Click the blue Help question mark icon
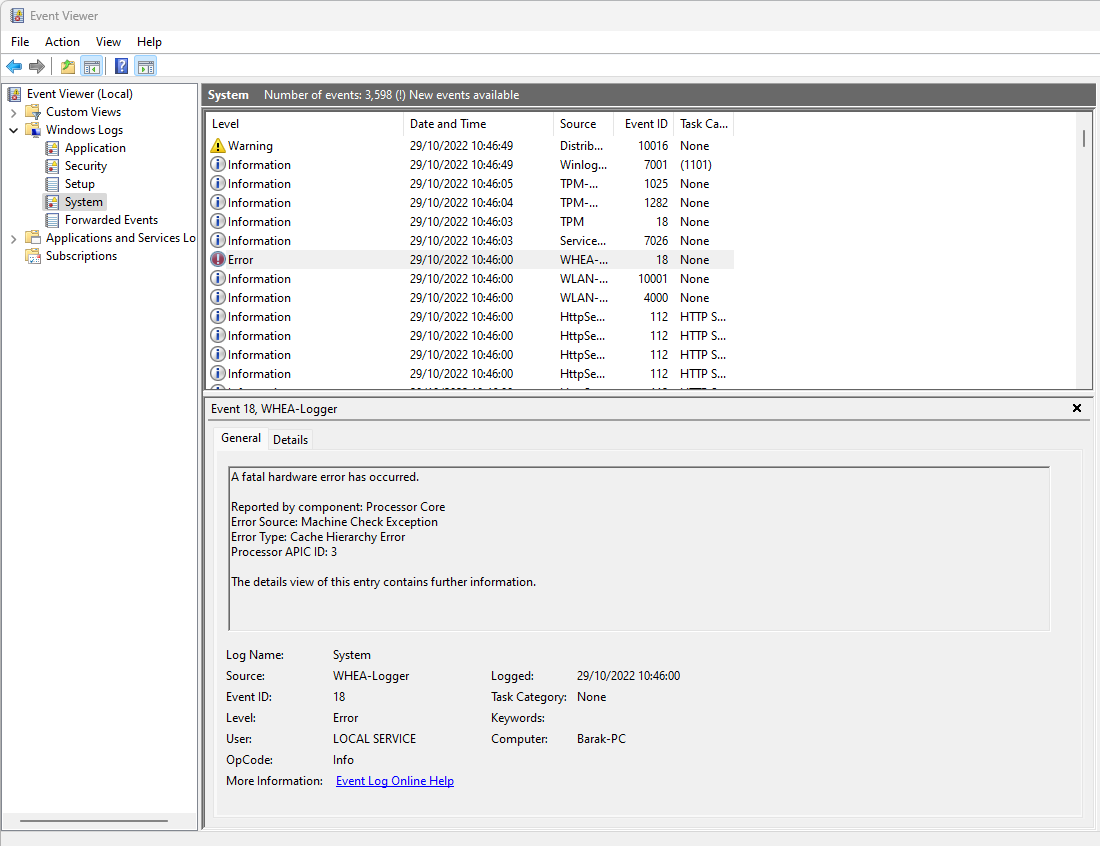The height and width of the screenshot is (846, 1100). tap(121, 67)
